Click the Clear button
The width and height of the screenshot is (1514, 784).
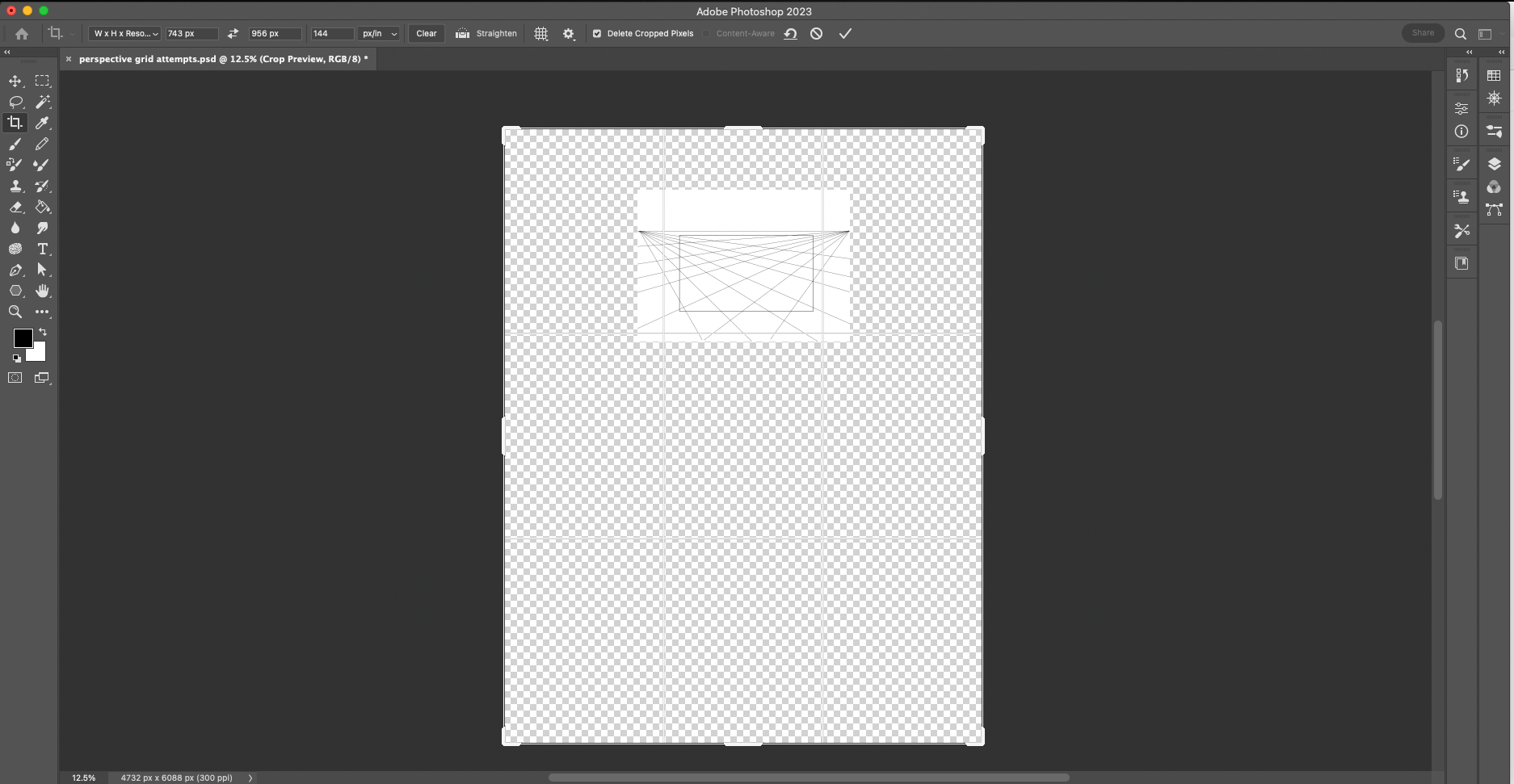point(426,34)
